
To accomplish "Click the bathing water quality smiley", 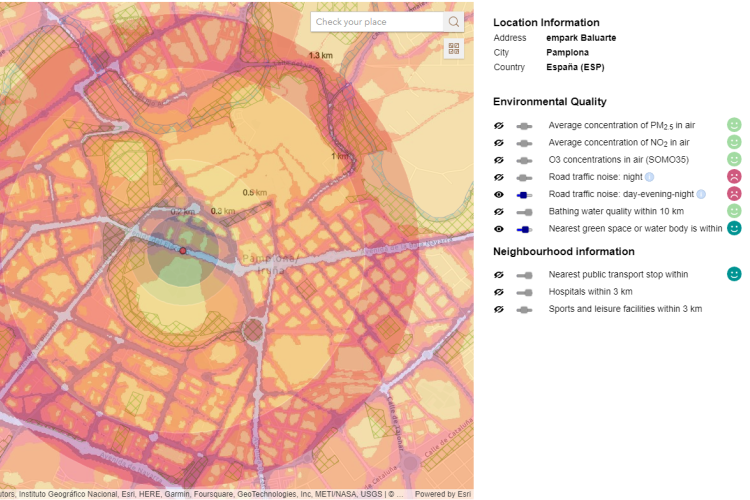I will pyautogui.click(x=734, y=211).
